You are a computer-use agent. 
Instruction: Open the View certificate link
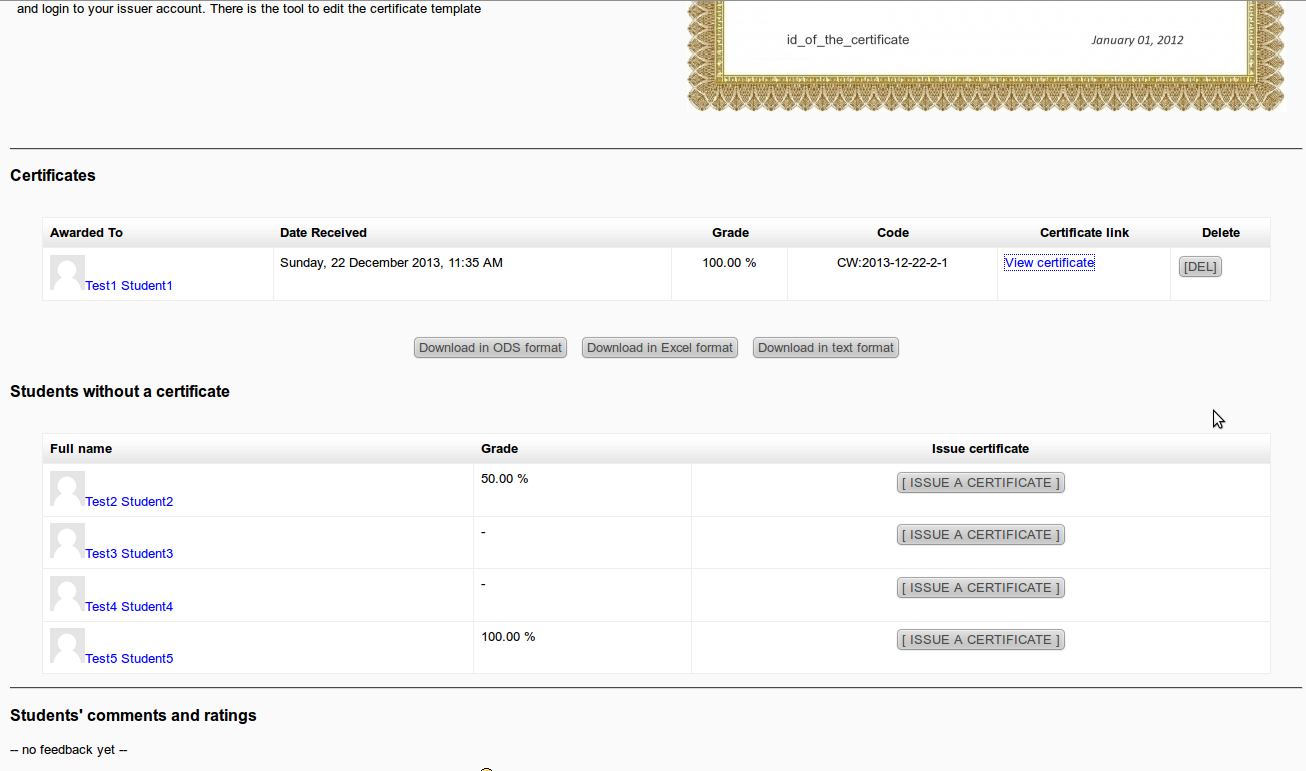click(x=1049, y=263)
